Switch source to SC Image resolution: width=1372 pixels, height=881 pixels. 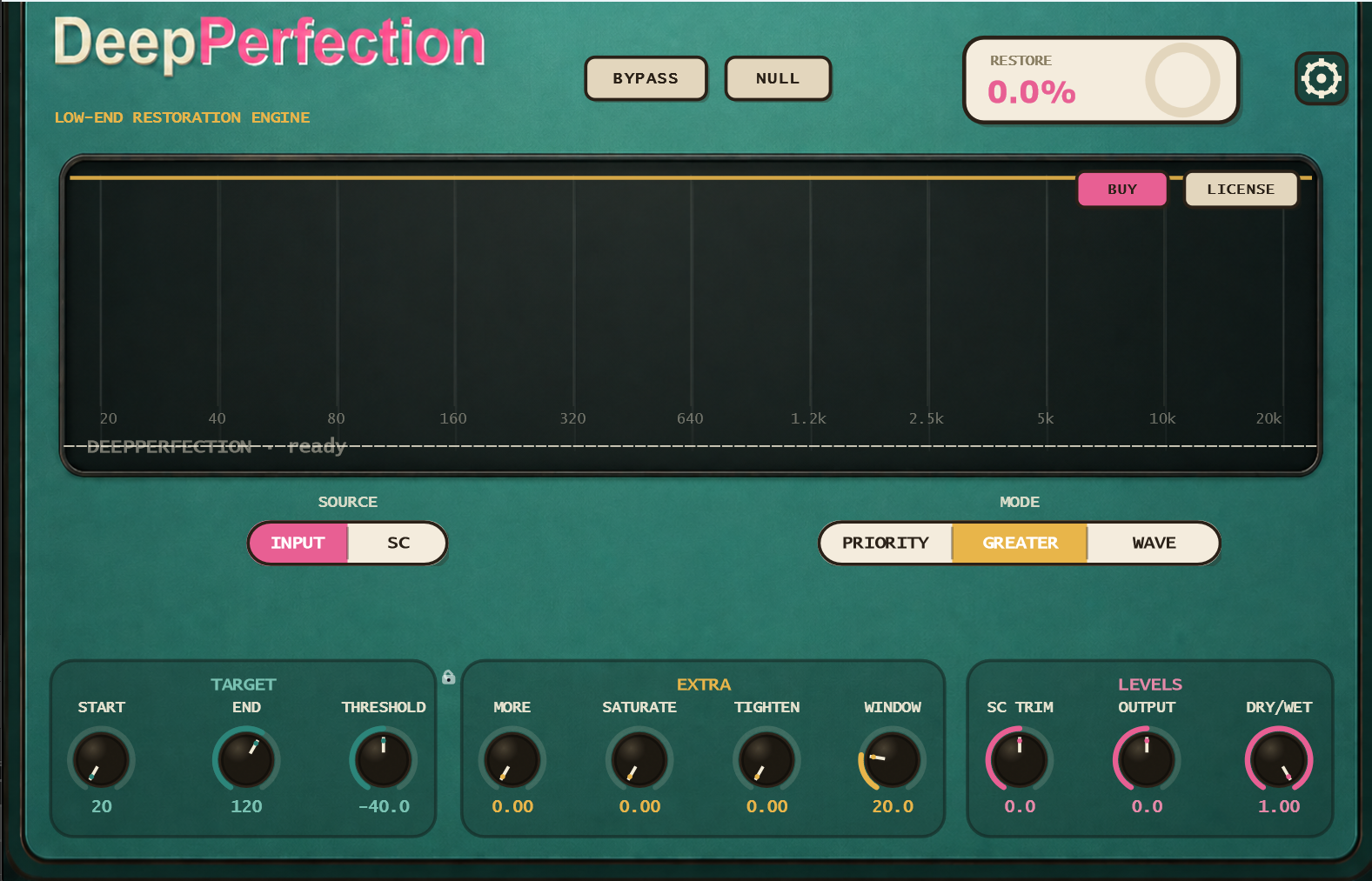pyautogui.click(x=398, y=543)
